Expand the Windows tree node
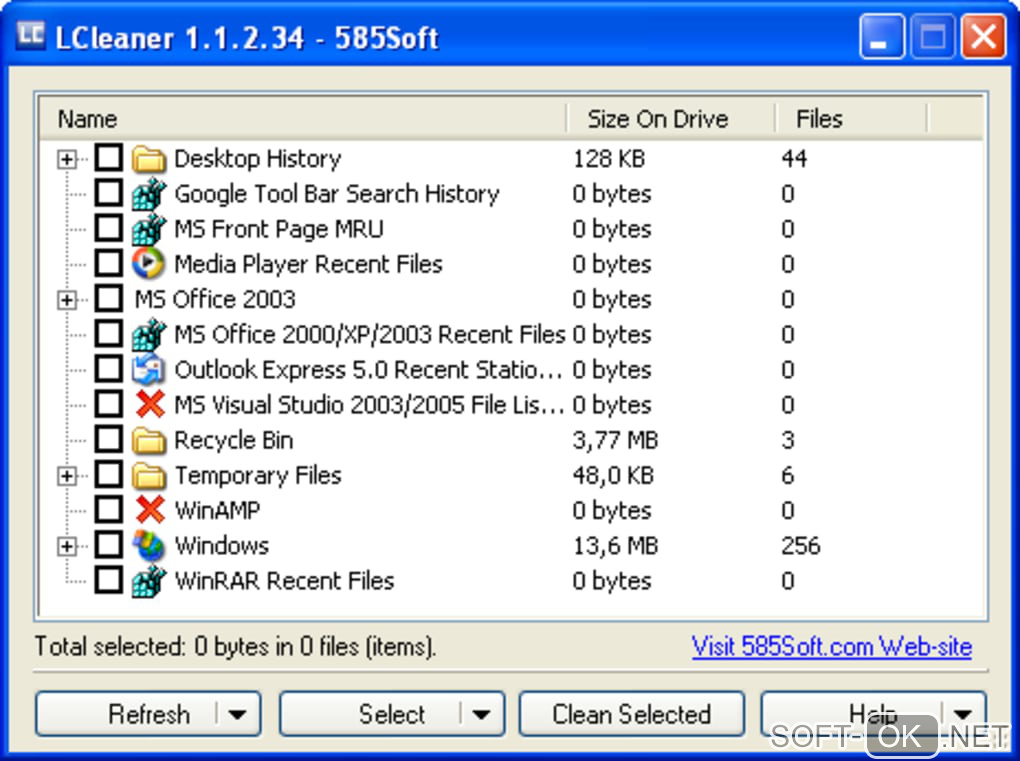1020x761 pixels. click(66, 546)
